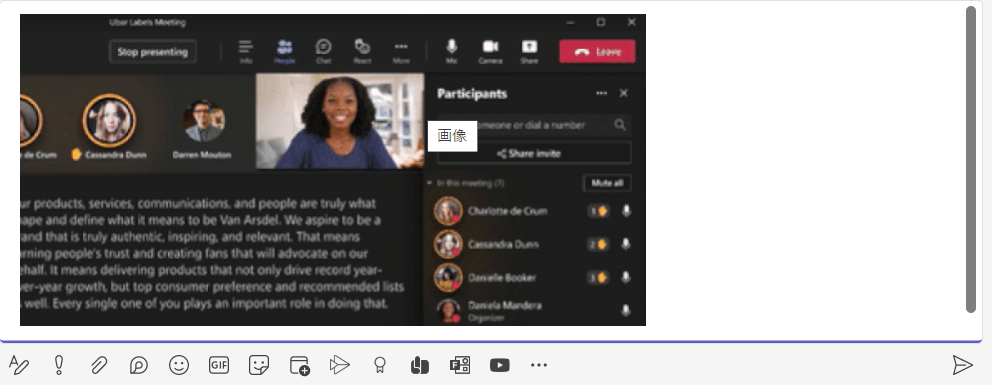The height and width of the screenshot is (385, 992).
Task: Click the smiling woman's video tile
Action: tap(340, 121)
